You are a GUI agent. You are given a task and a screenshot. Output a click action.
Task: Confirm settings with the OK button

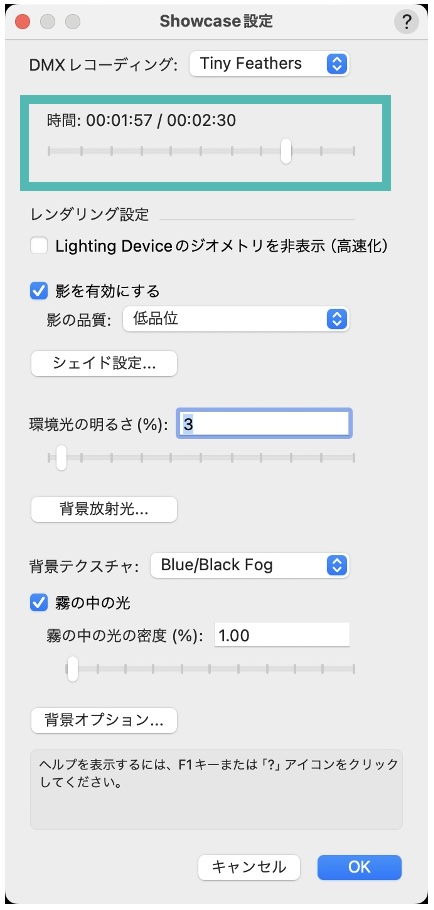click(359, 867)
